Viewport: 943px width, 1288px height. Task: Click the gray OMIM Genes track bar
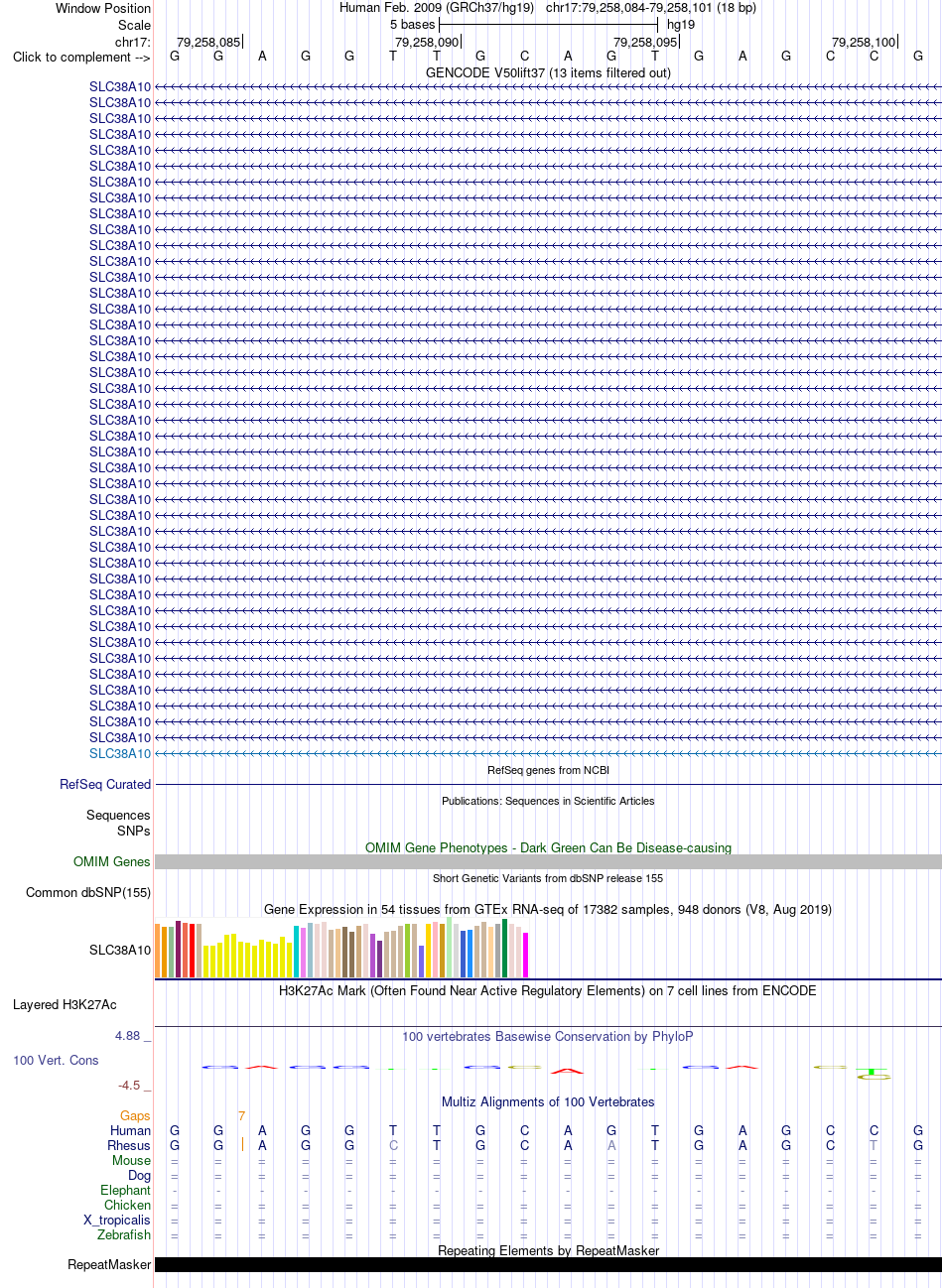548,862
